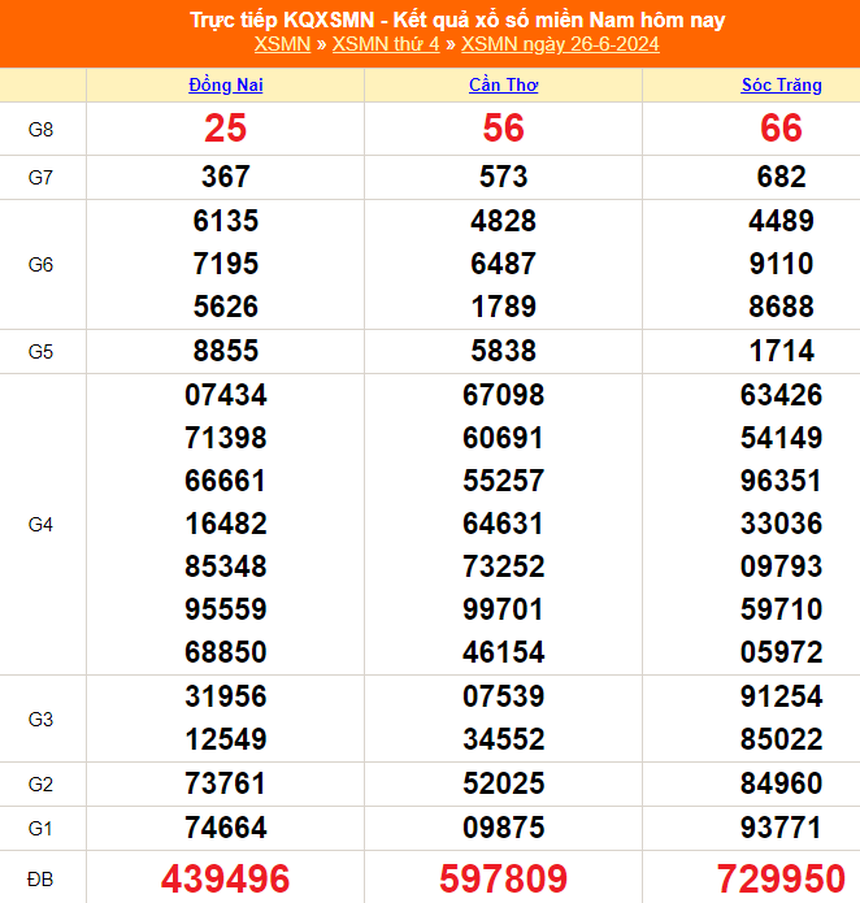Select the G5 number 1714
Screen dimensions: 860x903
[x=781, y=351]
